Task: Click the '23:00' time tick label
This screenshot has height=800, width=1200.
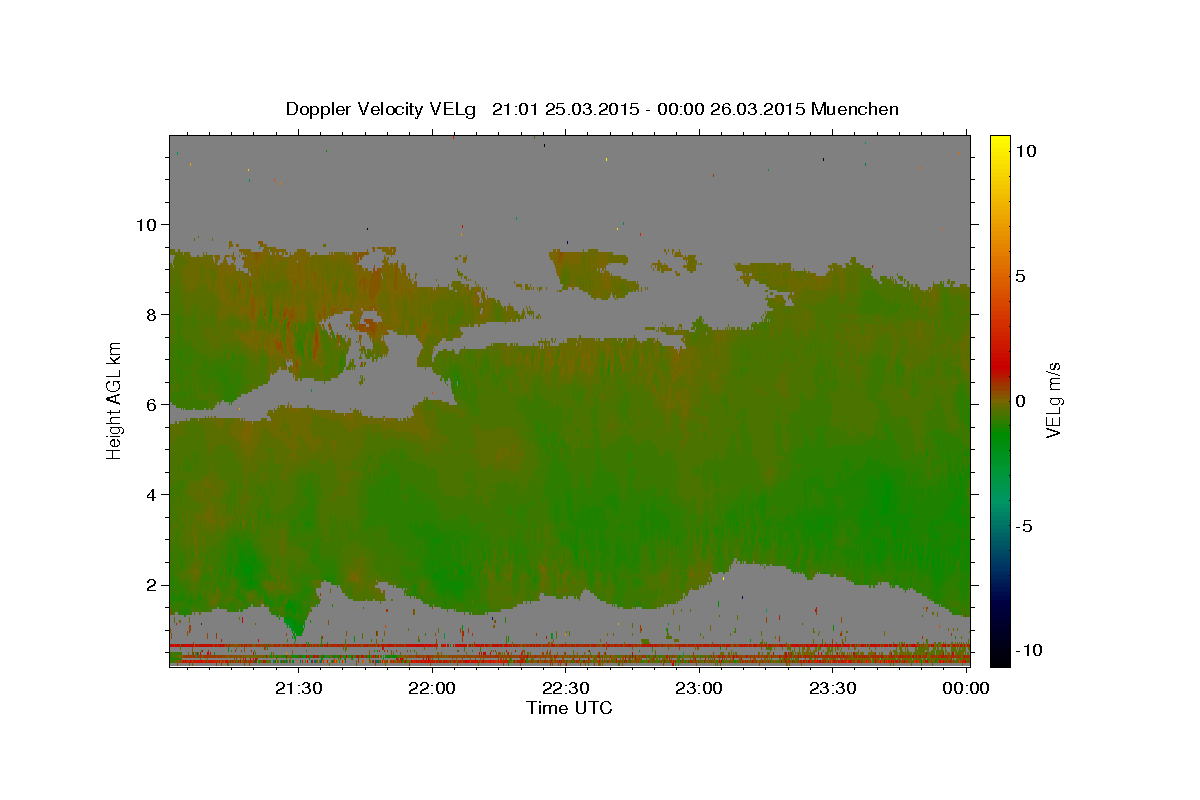Action: pos(699,688)
